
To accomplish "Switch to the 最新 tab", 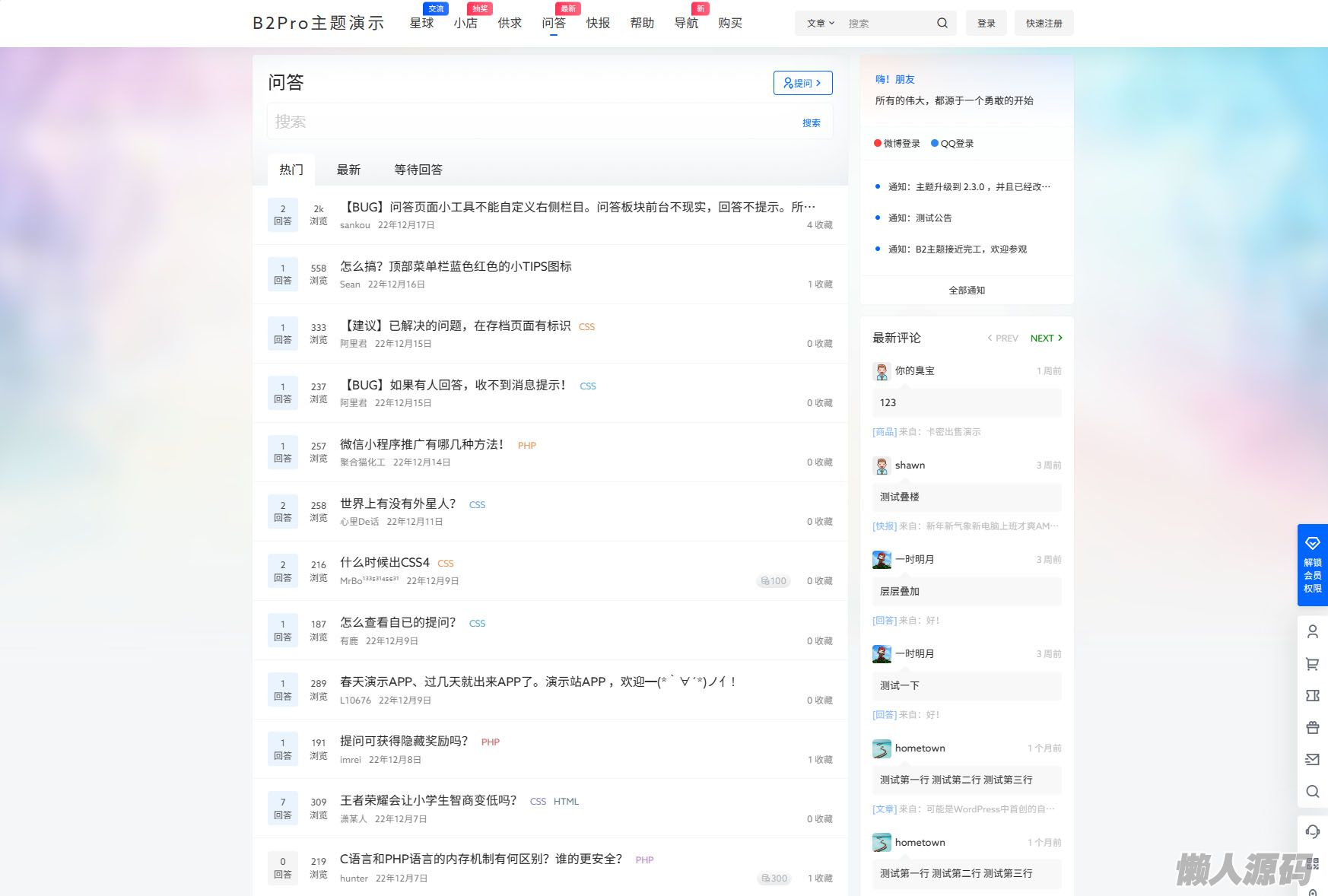I will (348, 170).
